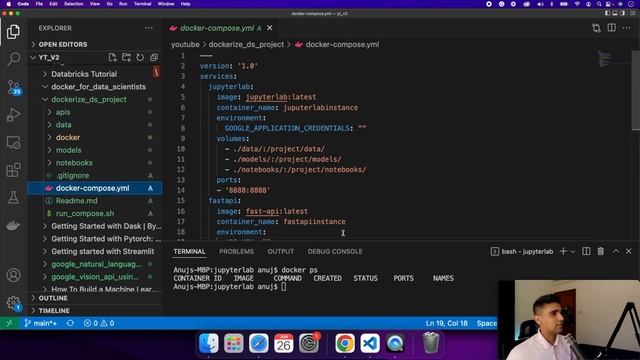Switch to the OUTPUT panel tab
Image resolution: width=640 pixels, height=360 pixels.
[280, 251]
